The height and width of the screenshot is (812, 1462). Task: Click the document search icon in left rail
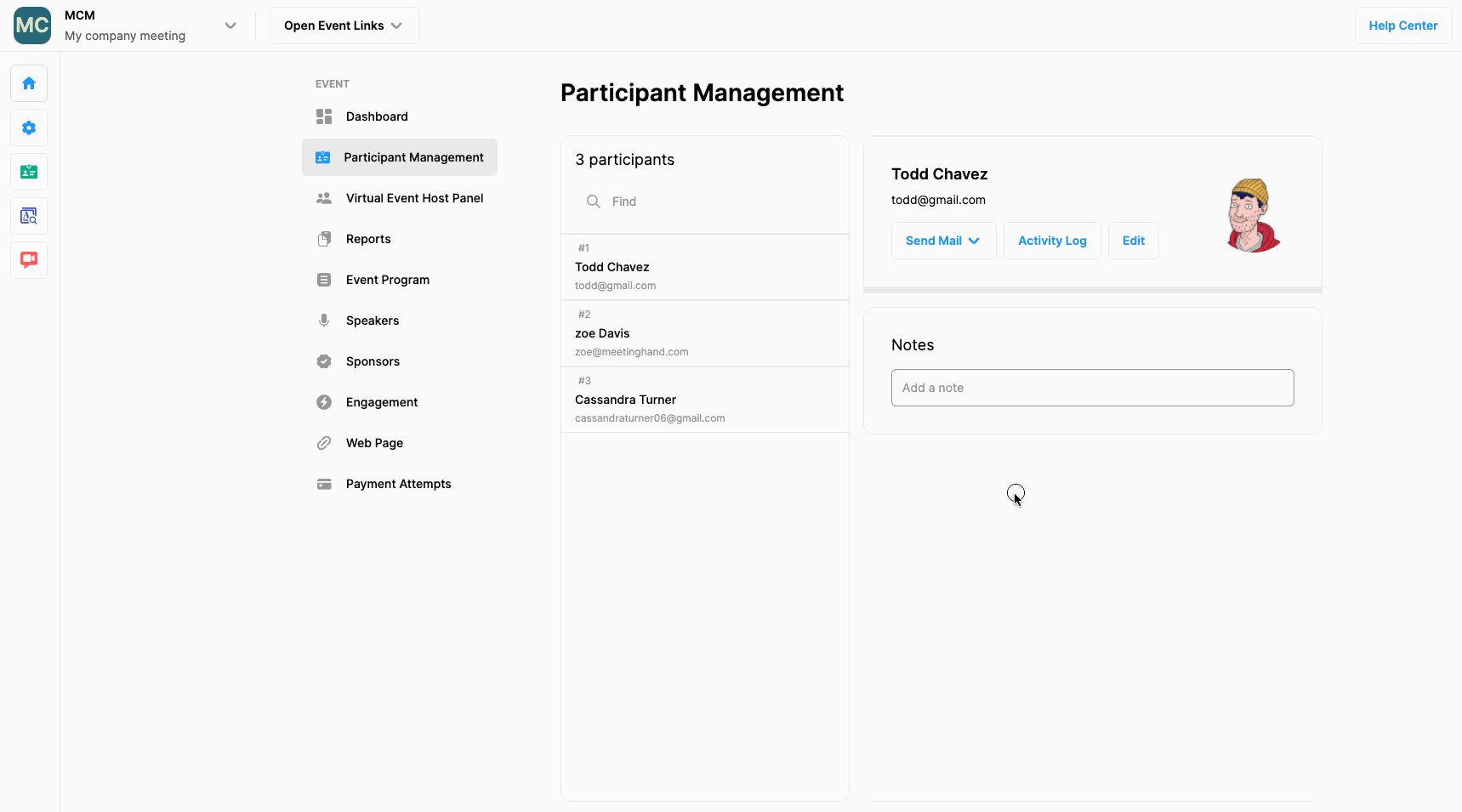tap(29, 216)
